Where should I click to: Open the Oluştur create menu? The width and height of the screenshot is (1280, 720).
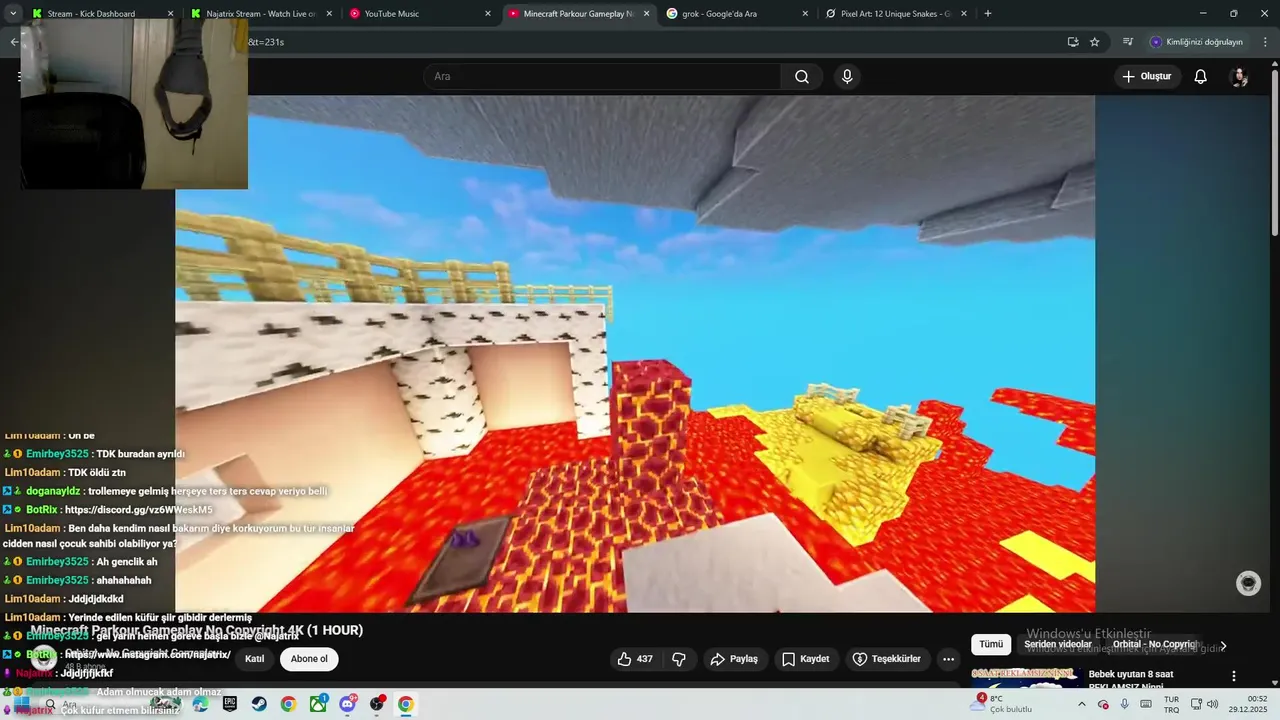(1147, 77)
